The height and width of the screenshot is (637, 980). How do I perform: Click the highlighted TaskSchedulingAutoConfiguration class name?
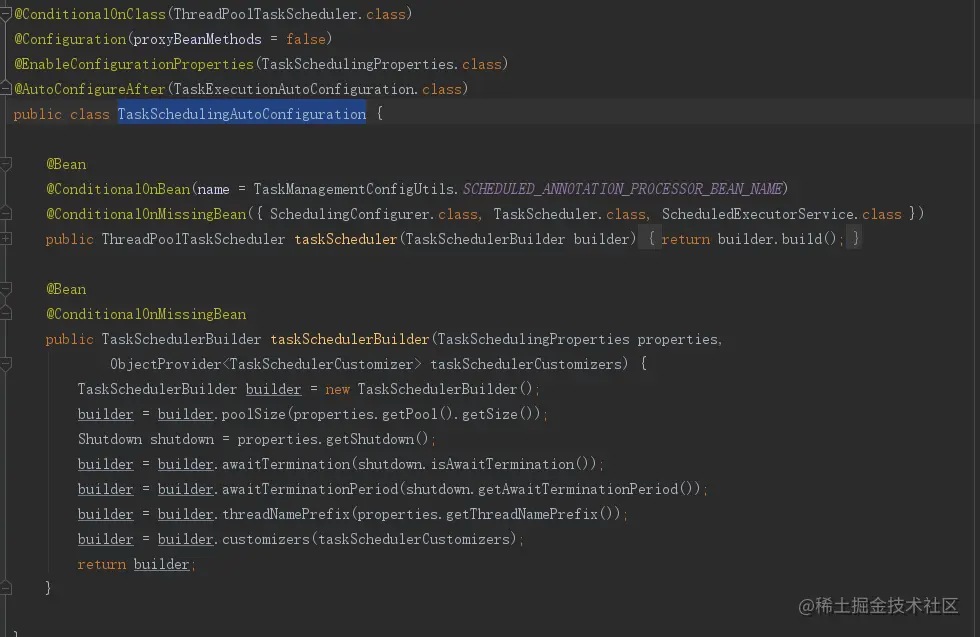point(242,114)
